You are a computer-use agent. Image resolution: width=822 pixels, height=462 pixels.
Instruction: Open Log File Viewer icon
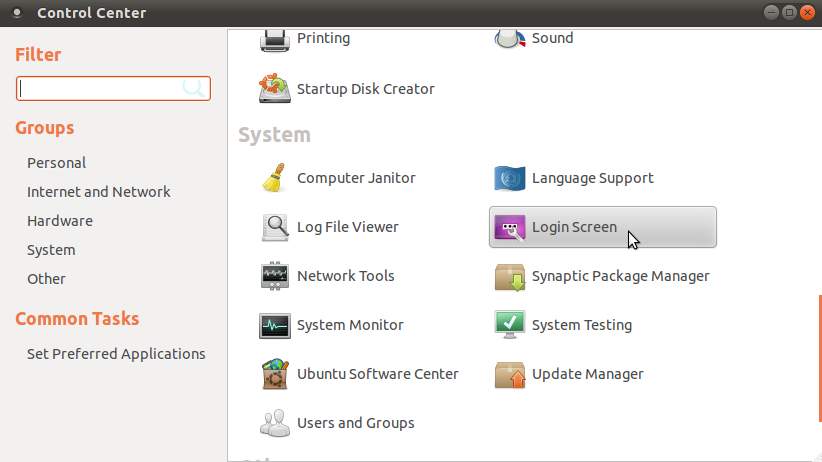(x=274, y=227)
